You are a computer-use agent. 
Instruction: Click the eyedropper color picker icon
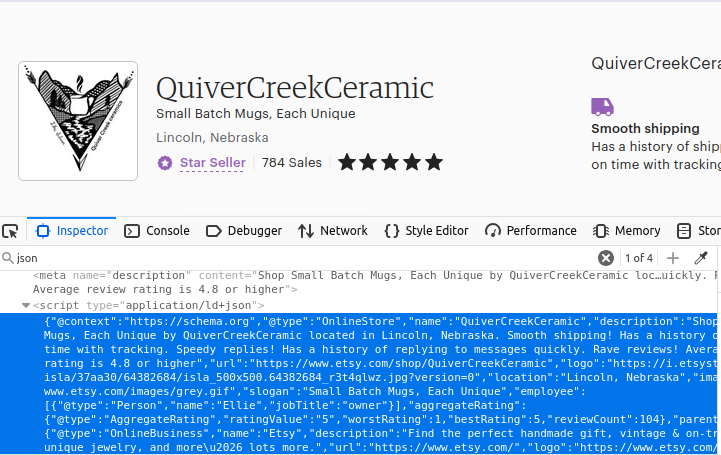coord(701,258)
